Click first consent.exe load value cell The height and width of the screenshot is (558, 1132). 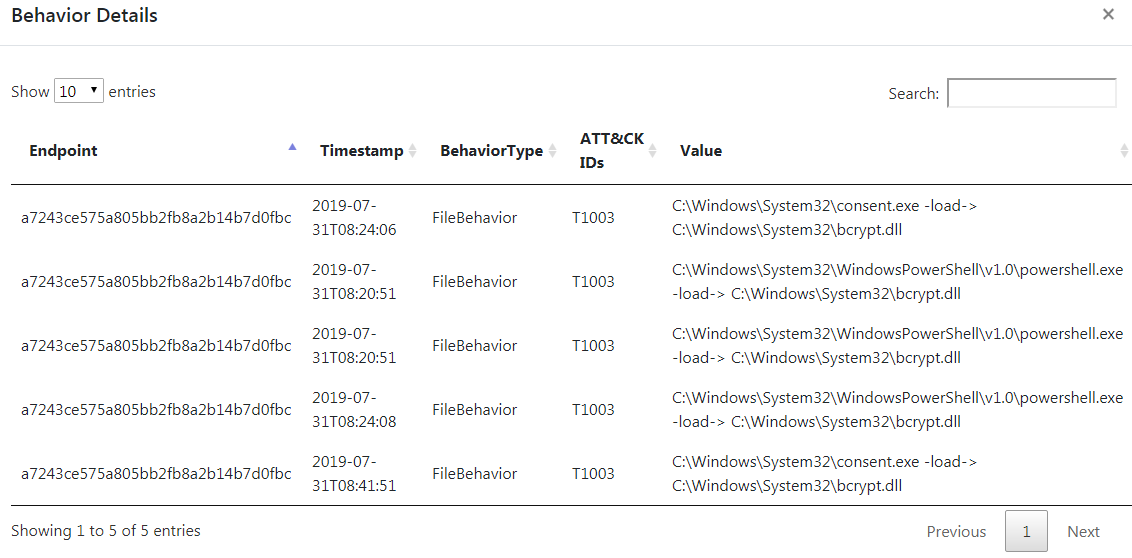(x=824, y=218)
